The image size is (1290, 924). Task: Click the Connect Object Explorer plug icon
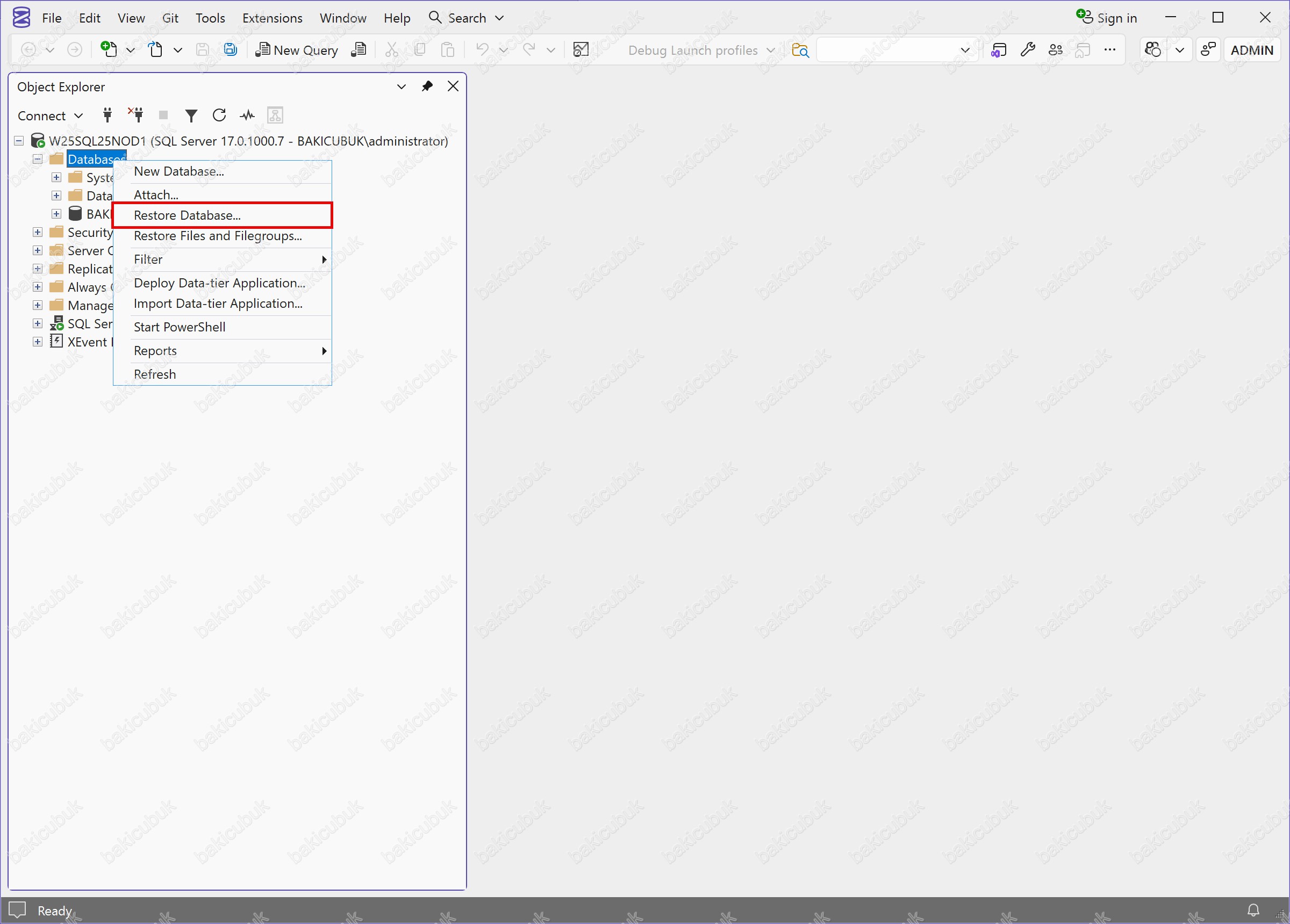point(107,115)
